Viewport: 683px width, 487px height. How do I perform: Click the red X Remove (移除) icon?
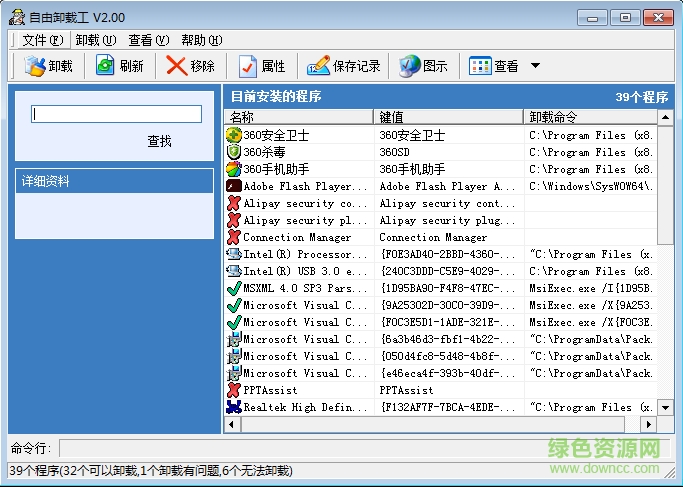(x=176, y=66)
